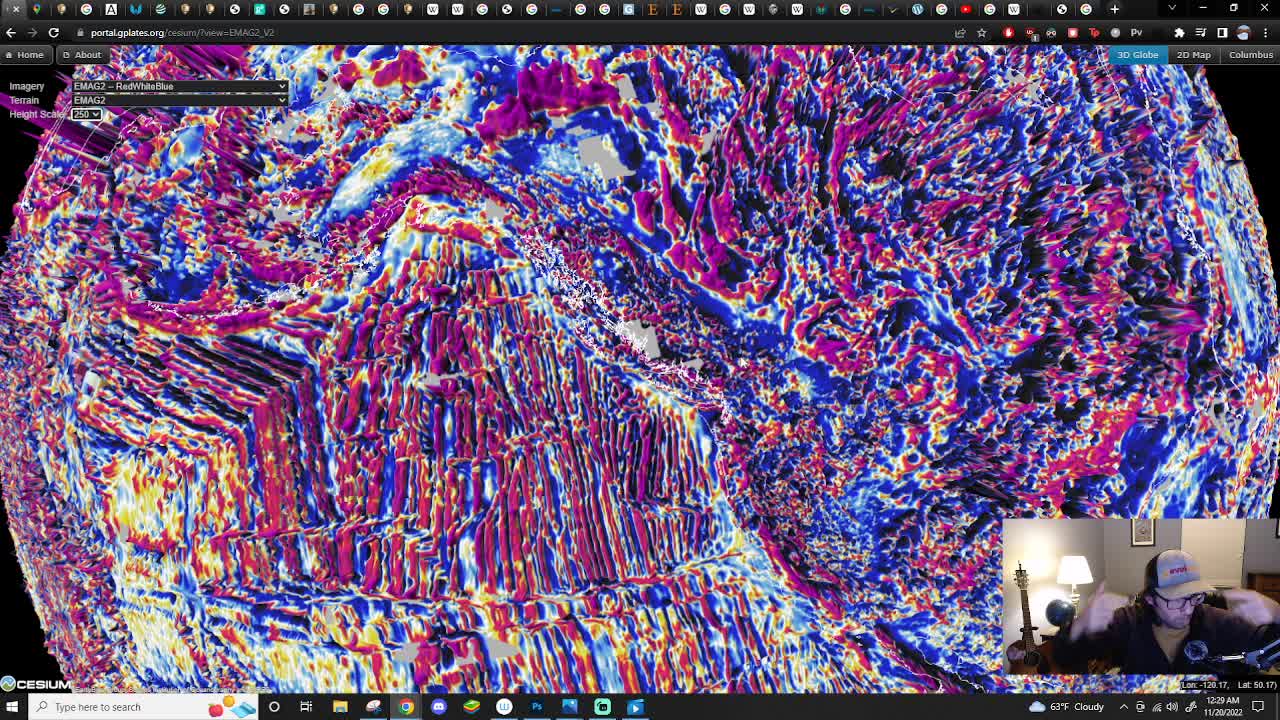Switch to the Google Maps pin tab

click(36, 9)
